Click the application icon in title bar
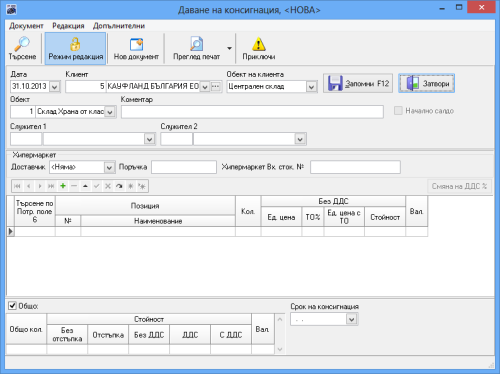The height and width of the screenshot is (374, 500). tap(11, 9)
